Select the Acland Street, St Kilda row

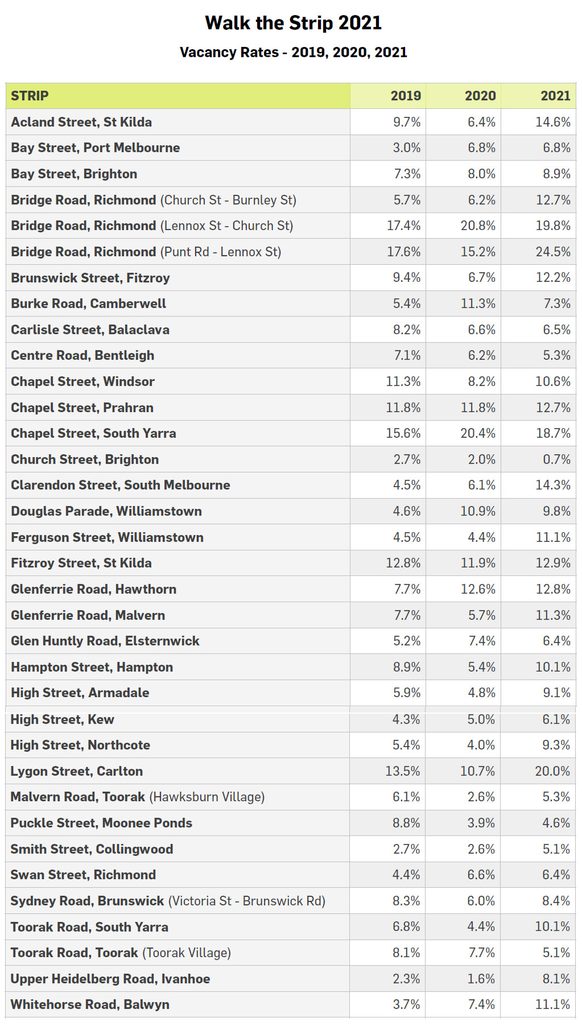coord(291,122)
